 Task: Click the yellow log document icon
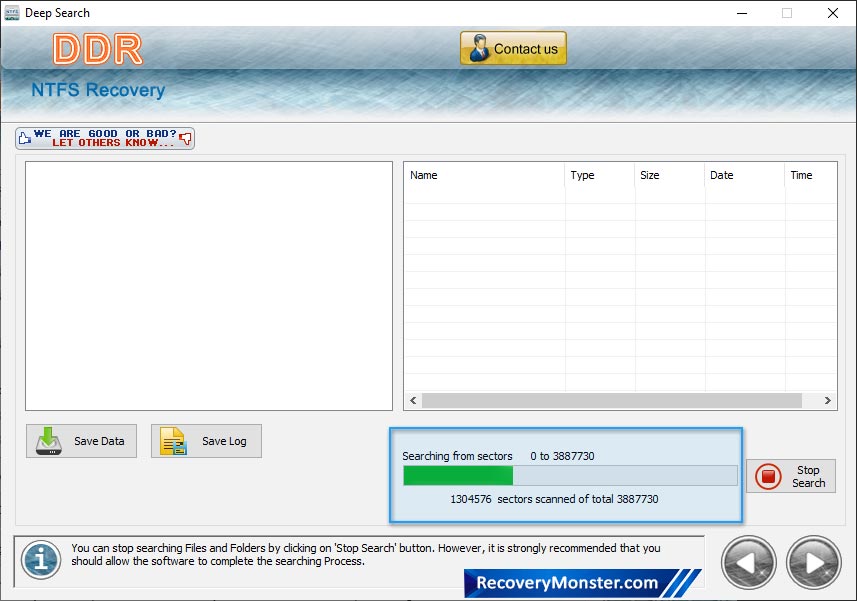point(173,441)
